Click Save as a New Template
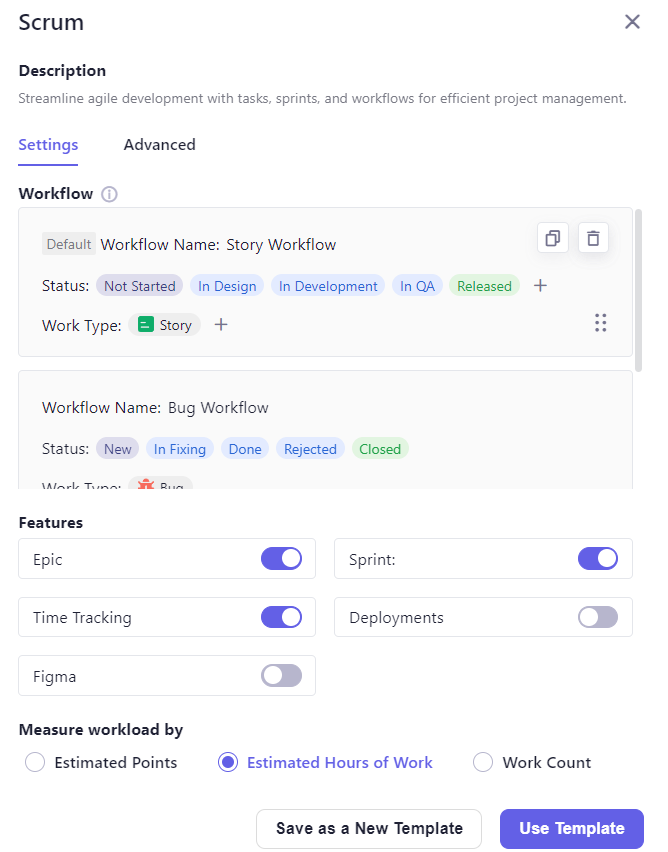 pyautogui.click(x=369, y=828)
